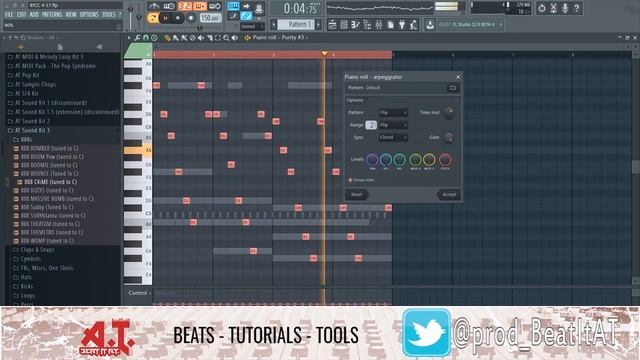The image size is (640, 360).
Task: Open the VIEW menu
Action: pyautogui.click(x=71, y=15)
